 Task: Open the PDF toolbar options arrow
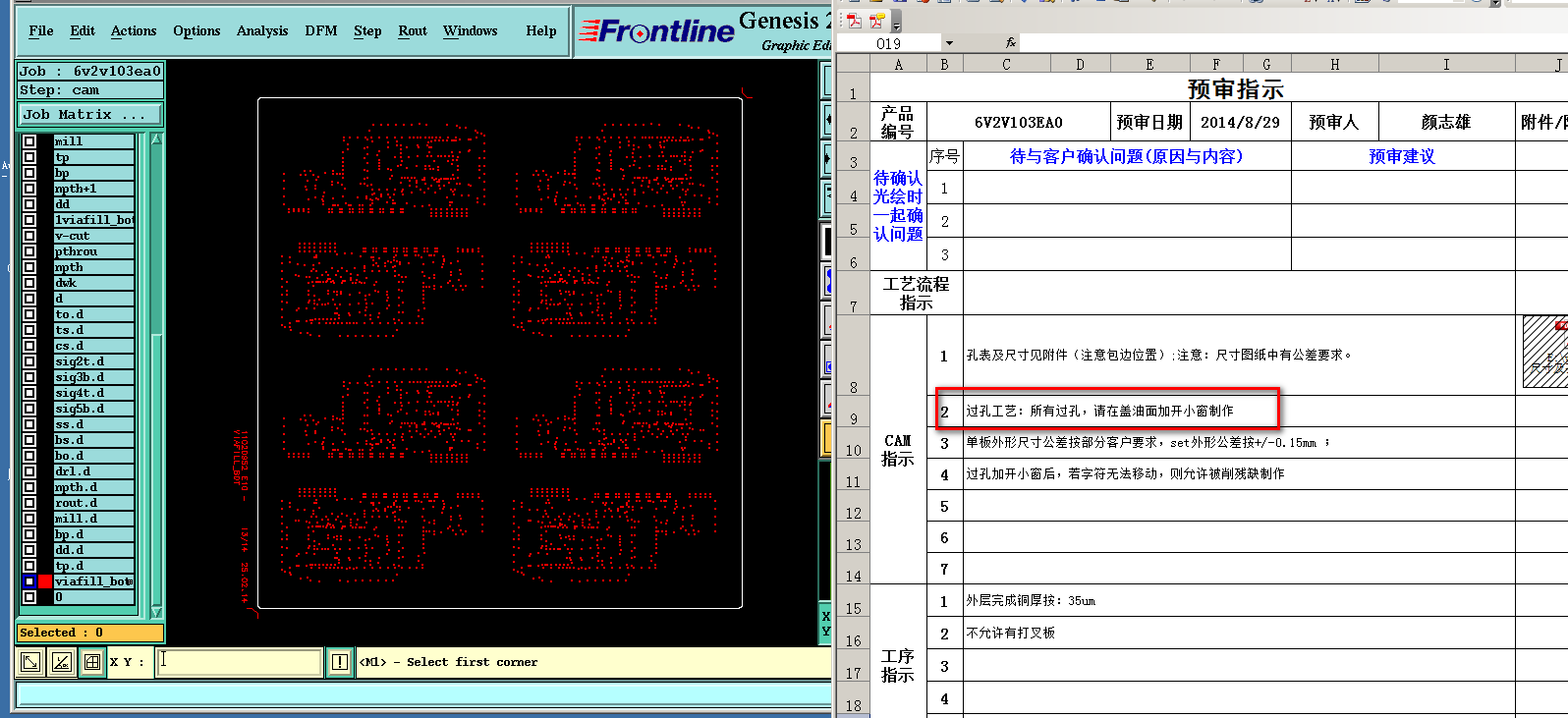(x=897, y=22)
